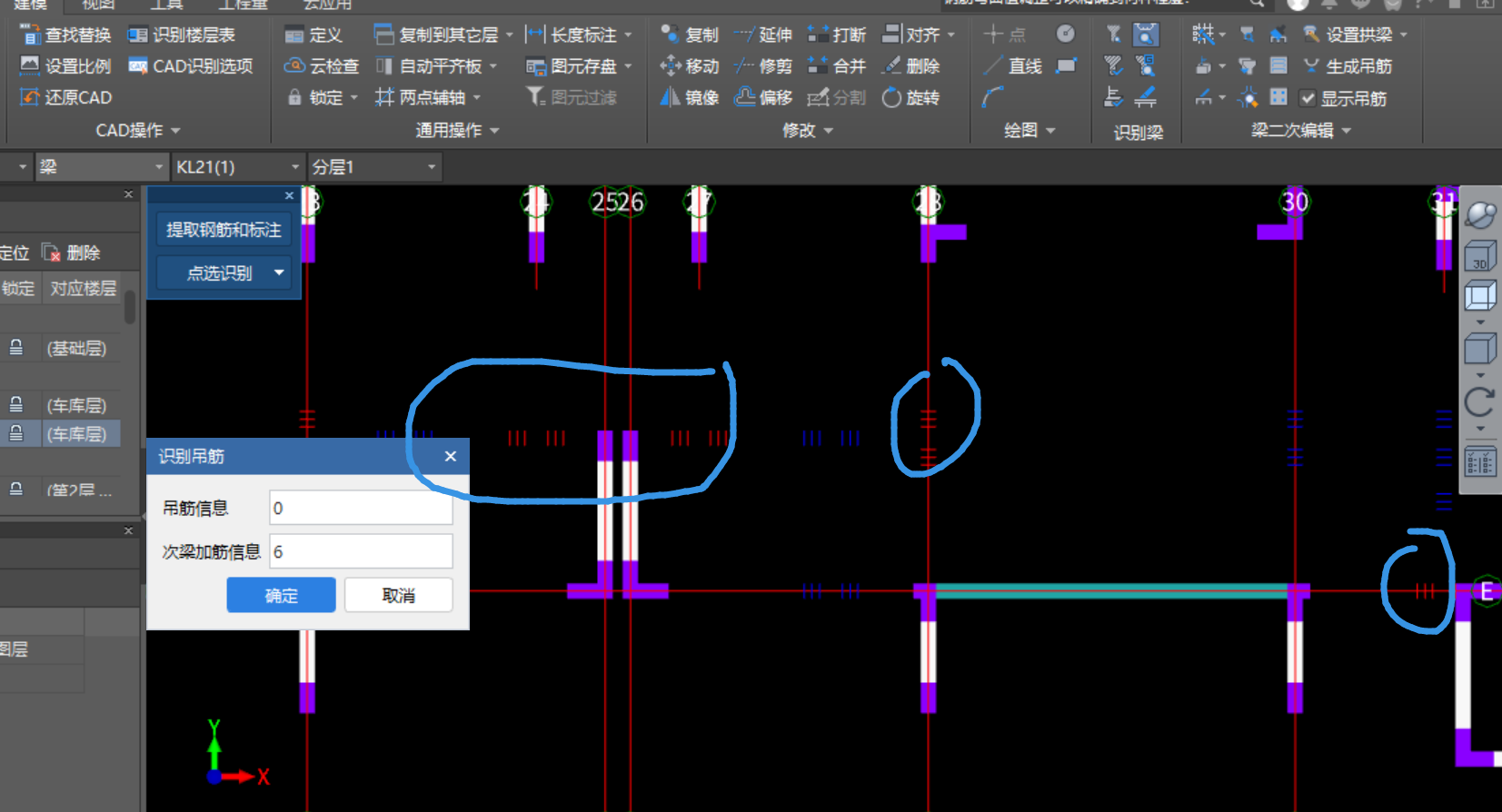
Task: Close the 识别吊筋 dialog
Action: [451, 456]
